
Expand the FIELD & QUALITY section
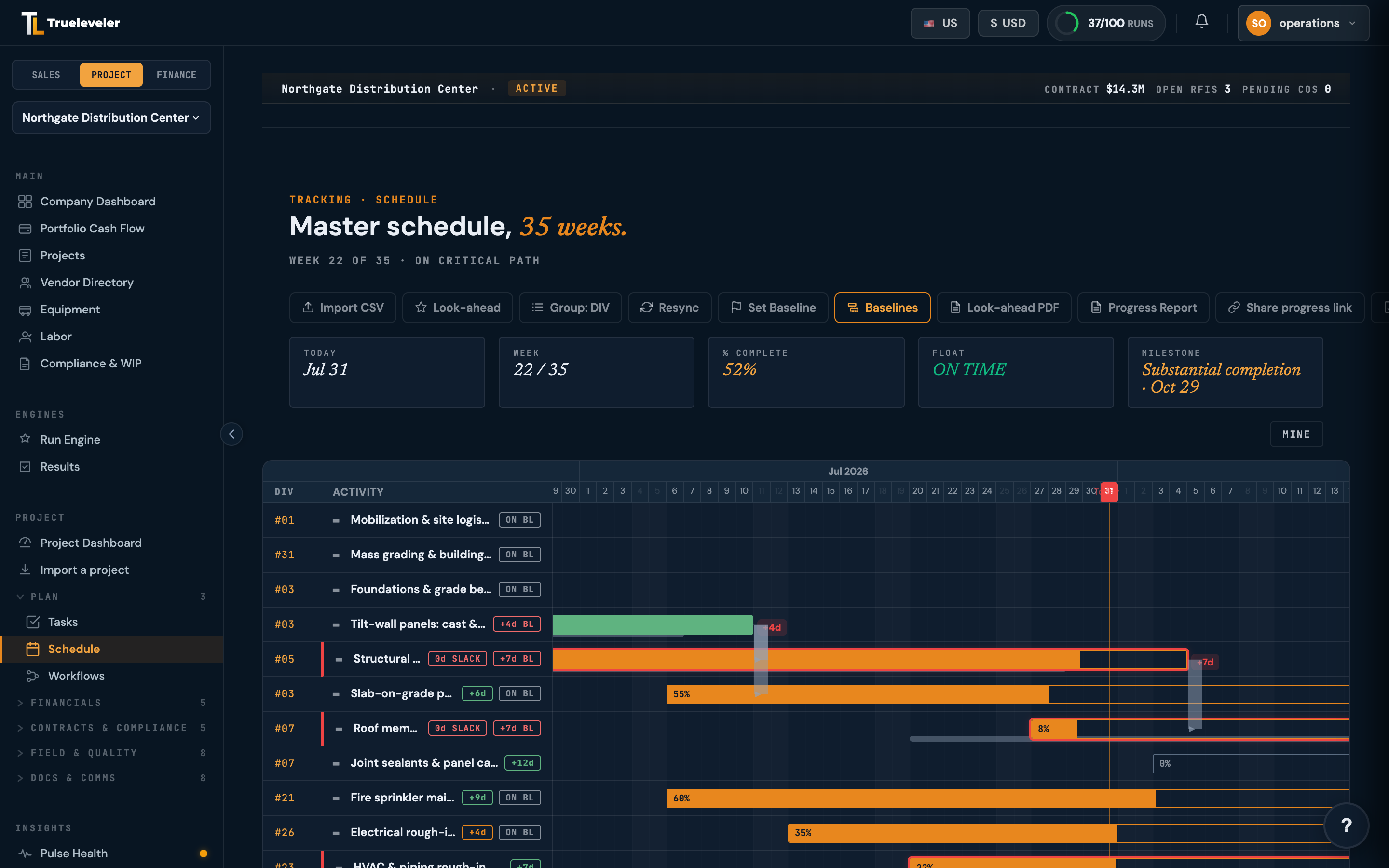pyautogui.click(x=111, y=753)
